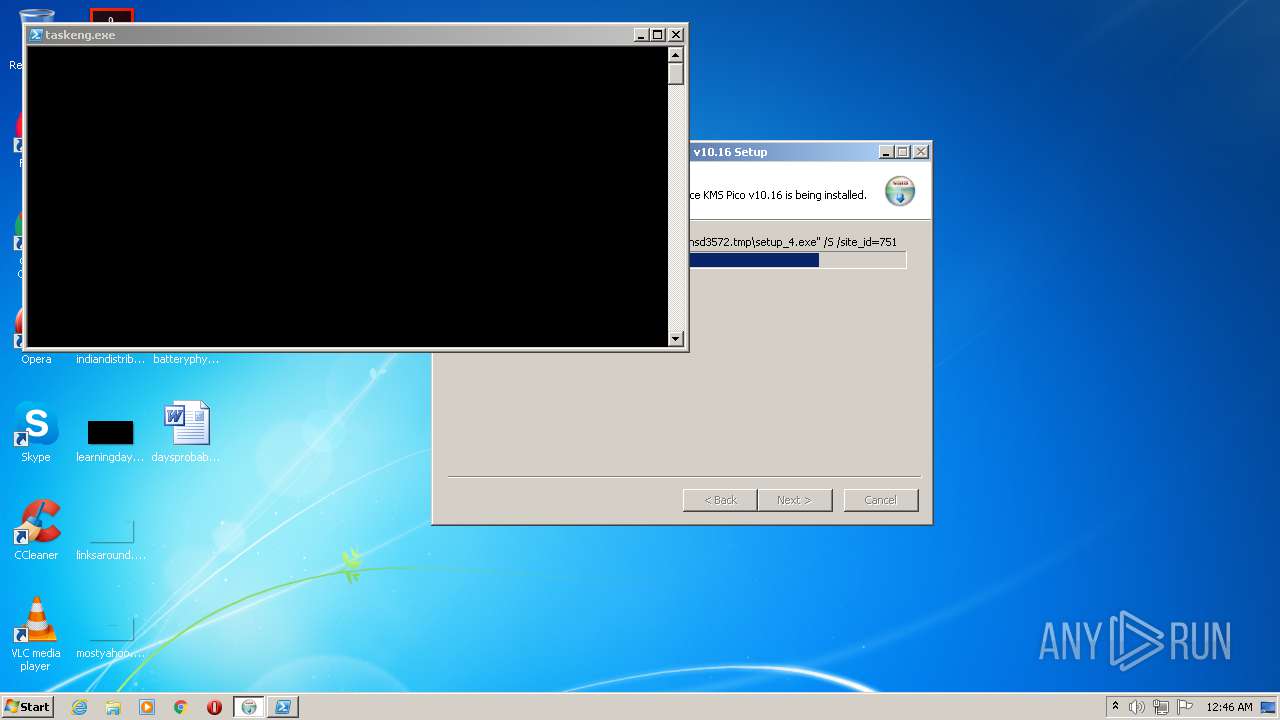Click scroll up arrow in taskeng.exe
Image resolution: width=1280 pixels, height=720 pixels.
point(676,55)
